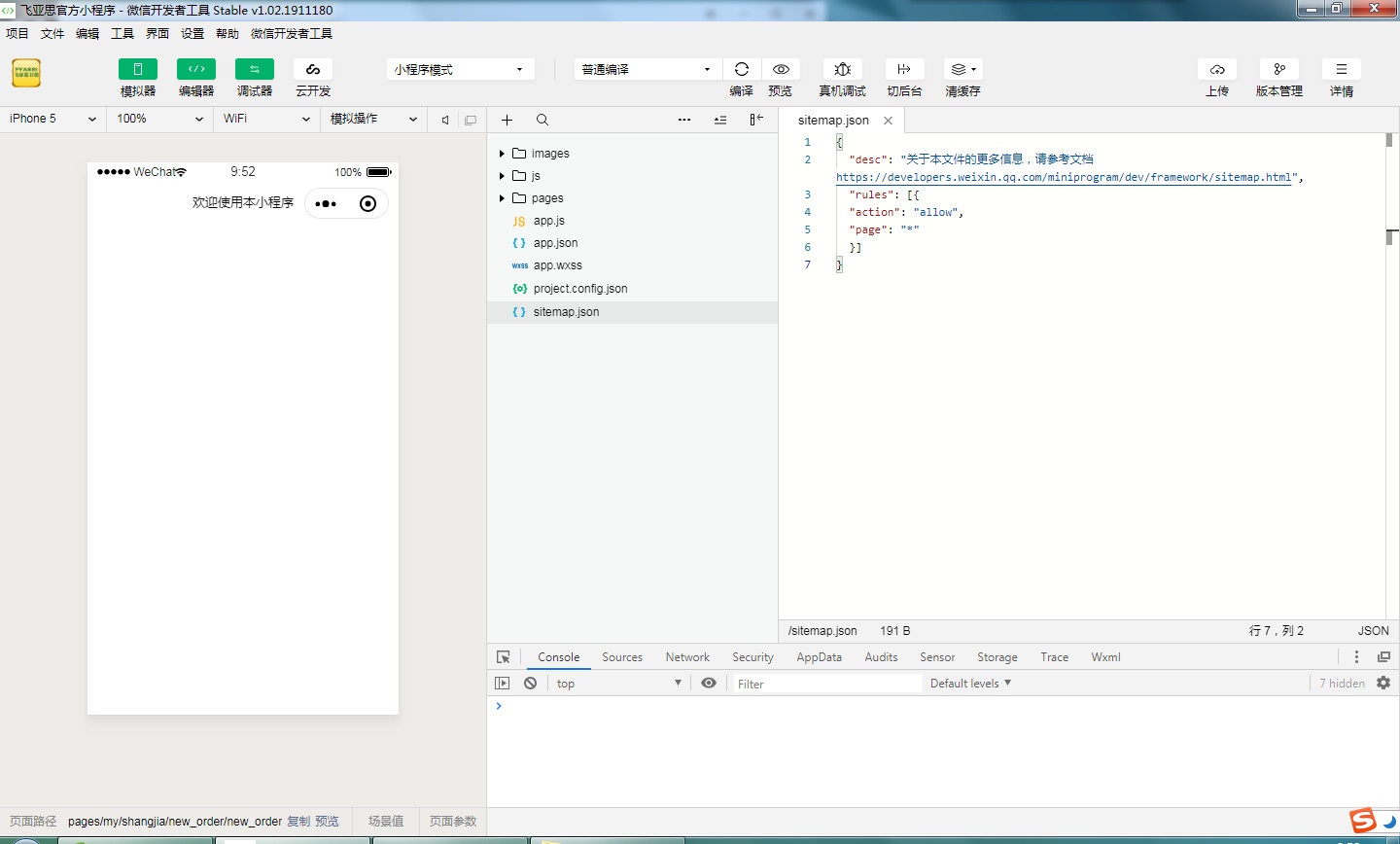Toggle the console sidebar panel
Screen dimensions: 1400x844
point(503,684)
